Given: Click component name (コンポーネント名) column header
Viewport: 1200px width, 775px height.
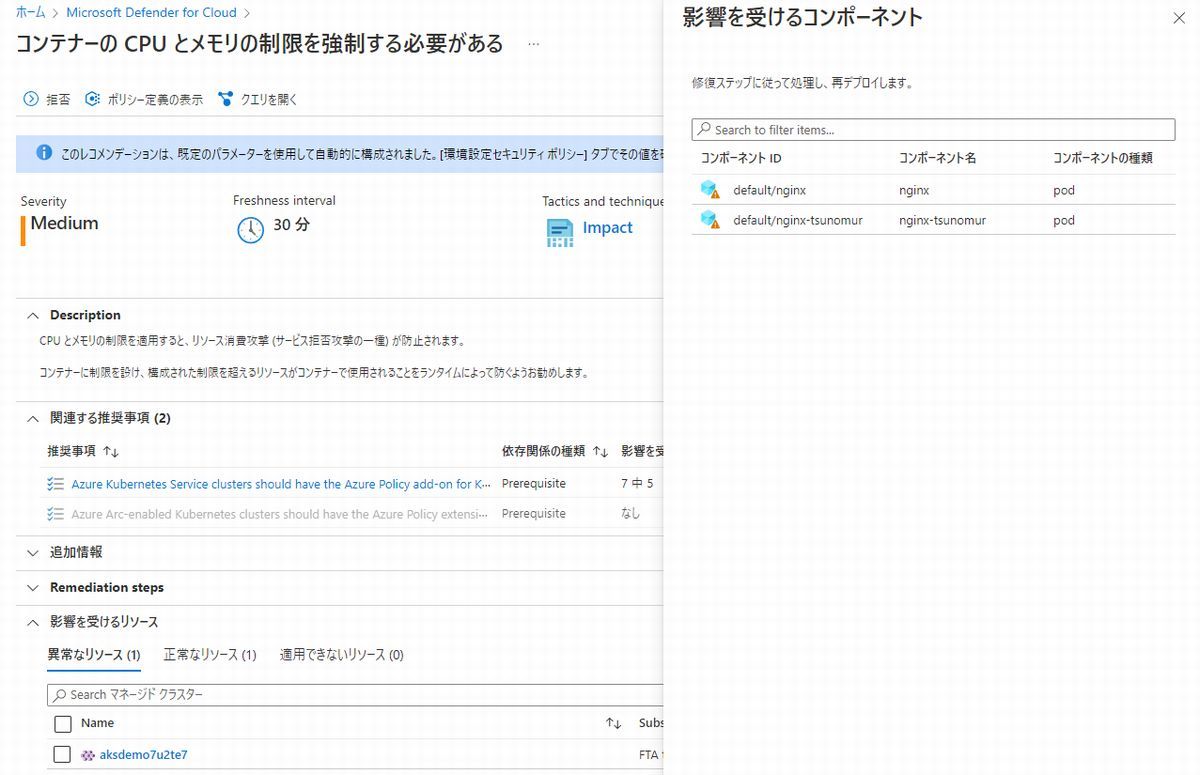Looking at the screenshot, I should (937, 158).
